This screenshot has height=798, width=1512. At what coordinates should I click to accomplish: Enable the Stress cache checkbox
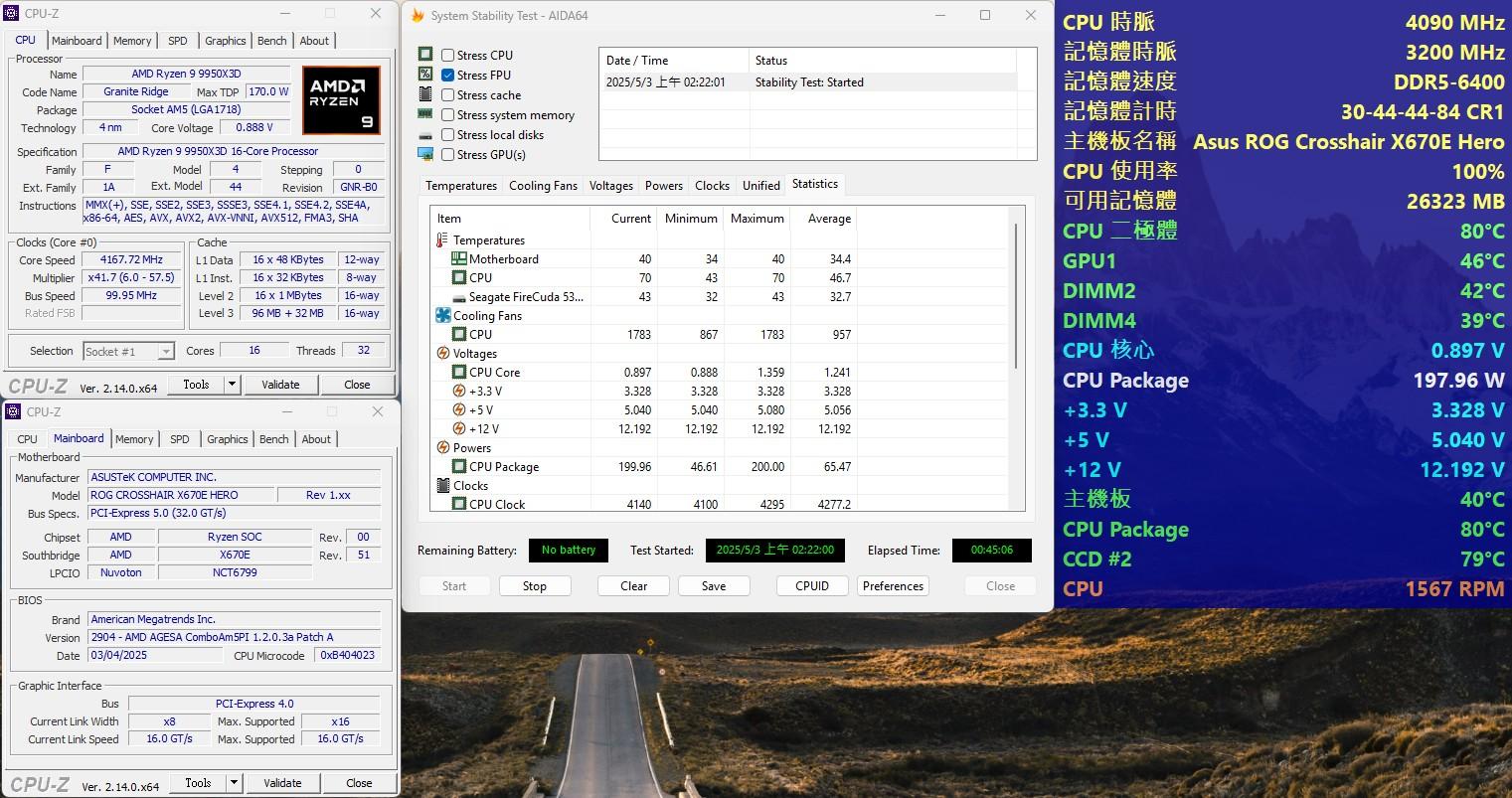[x=448, y=95]
